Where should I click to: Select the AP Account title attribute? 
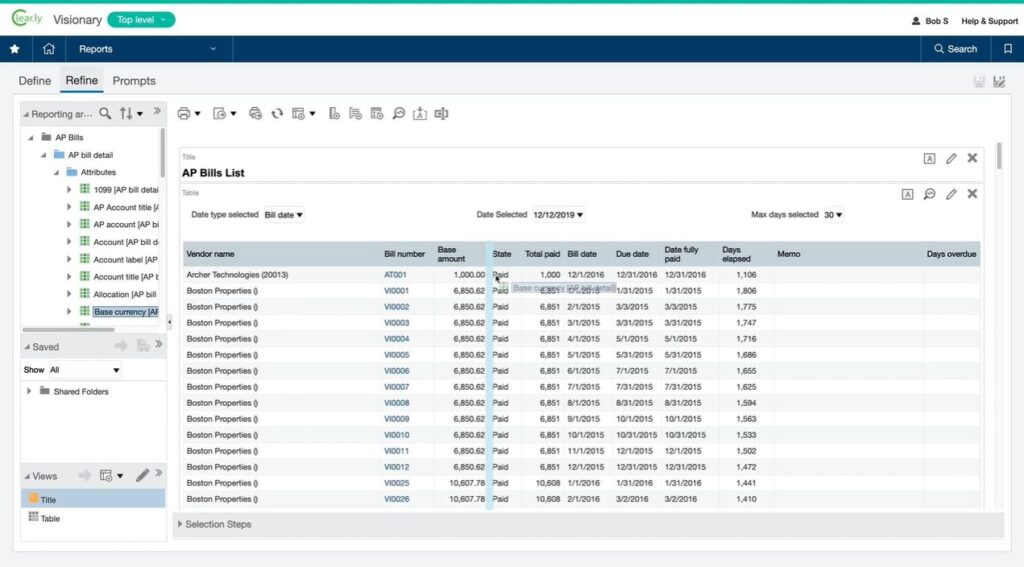point(126,207)
